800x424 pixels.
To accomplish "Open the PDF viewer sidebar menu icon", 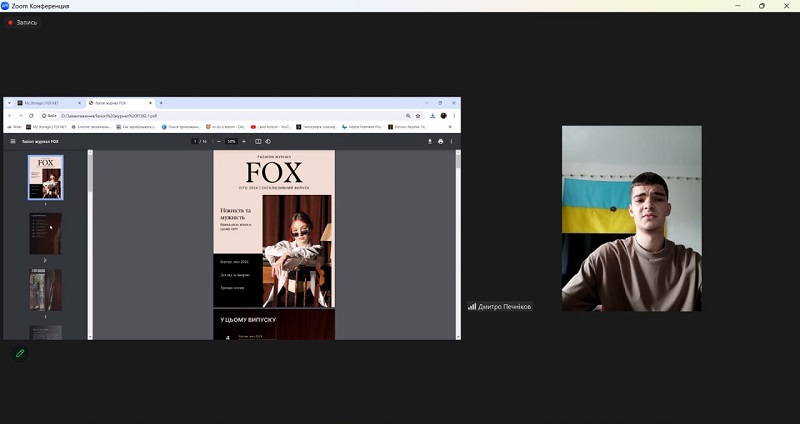I will (x=13, y=141).
